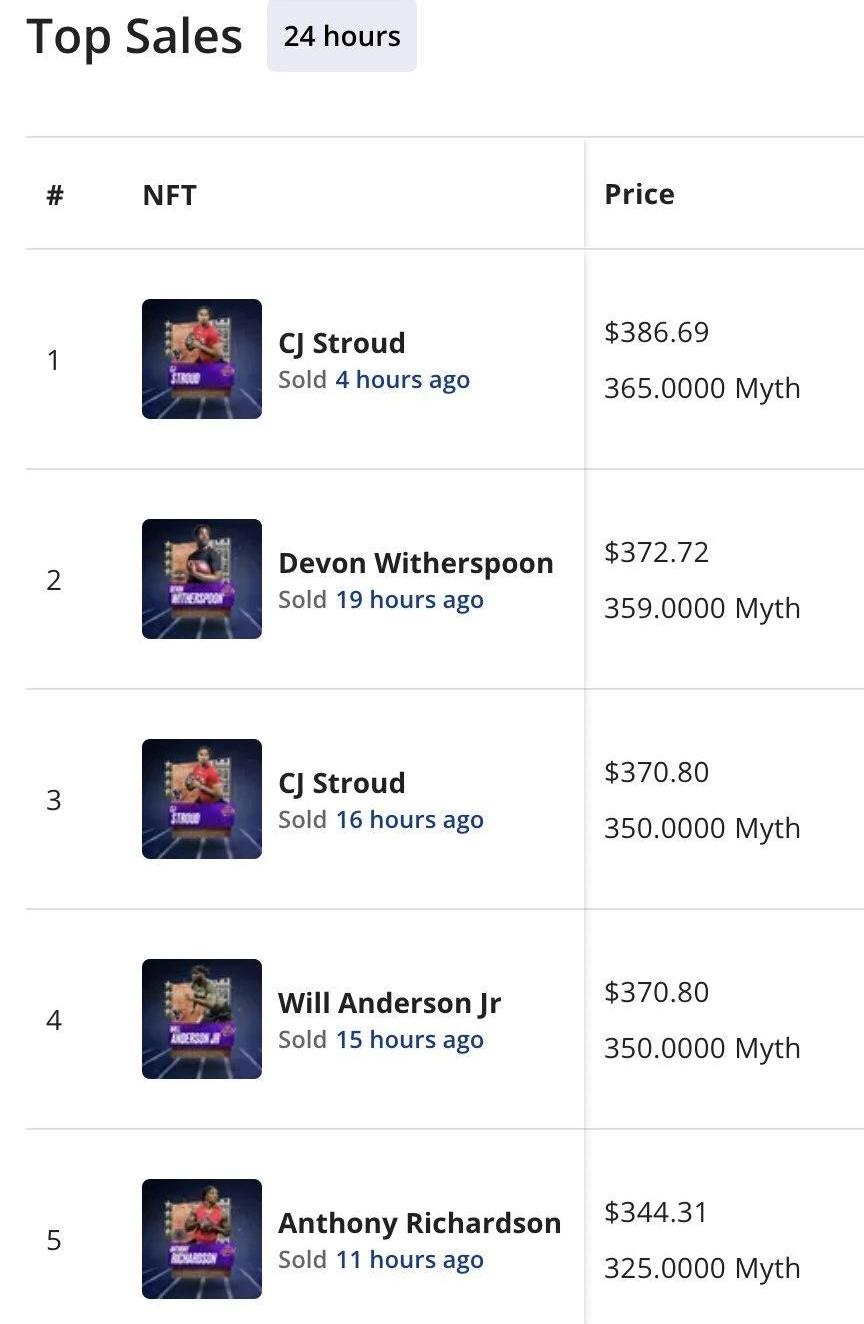View the rank 3 CJ Stroud card image
Image resolution: width=864 pixels, height=1324 pixels.
point(202,799)
